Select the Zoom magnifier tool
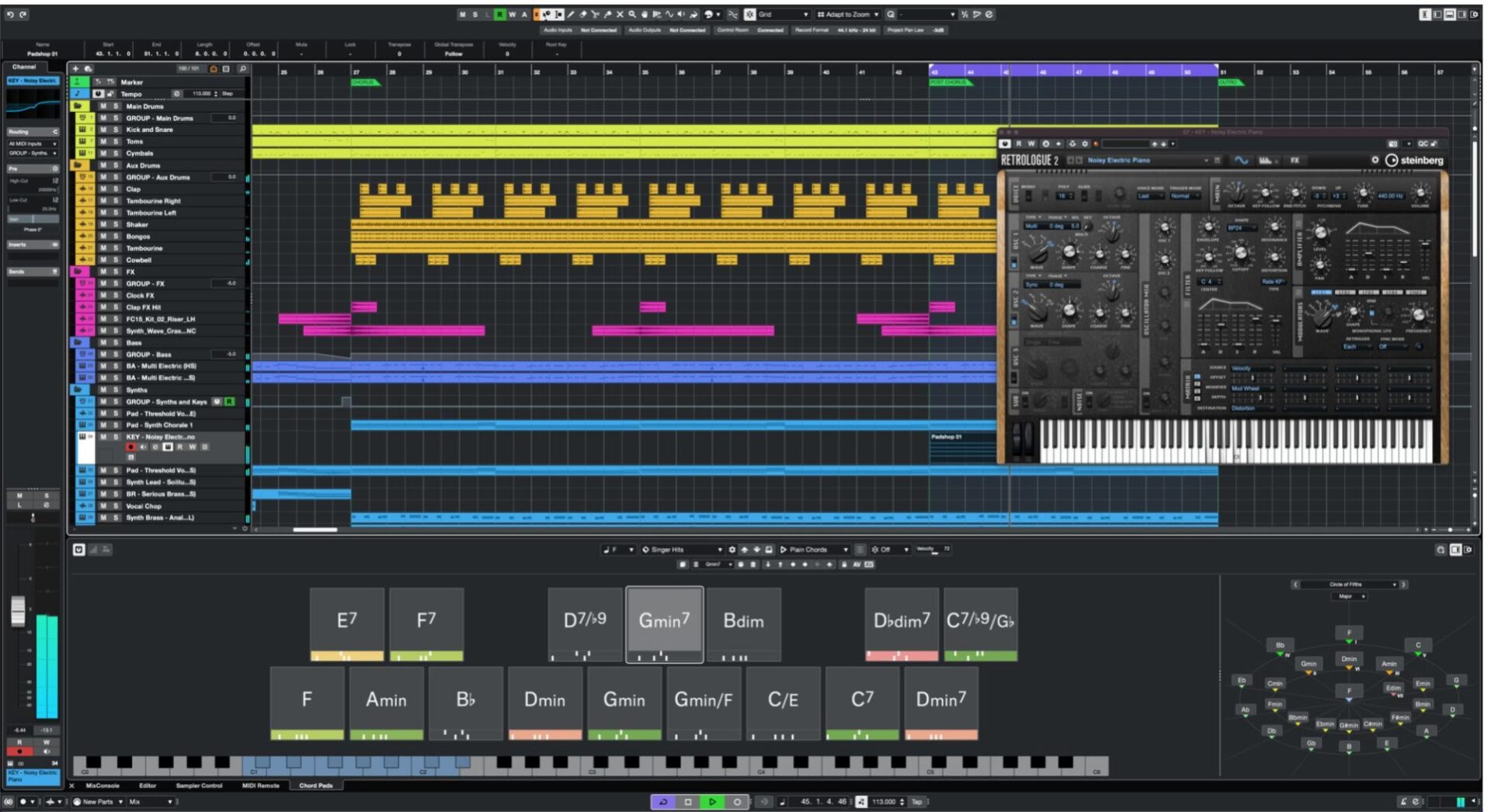The width and height of the screenshot is (1491, 812). pos(632,14)
